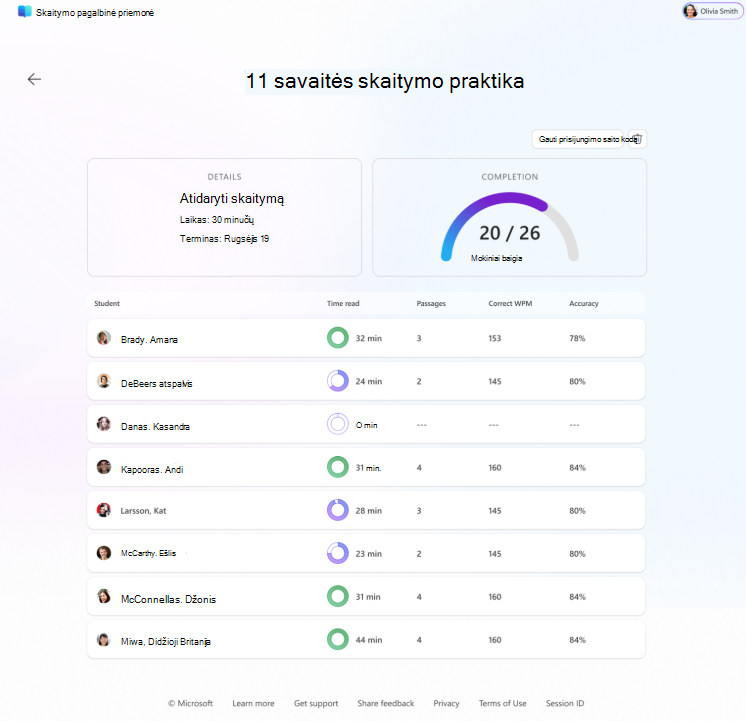Image resolution: width=746 pixels, height=721 pixels.
Task: Click McConnellas, Džonis avatar
Action: [x=104, y=596]
